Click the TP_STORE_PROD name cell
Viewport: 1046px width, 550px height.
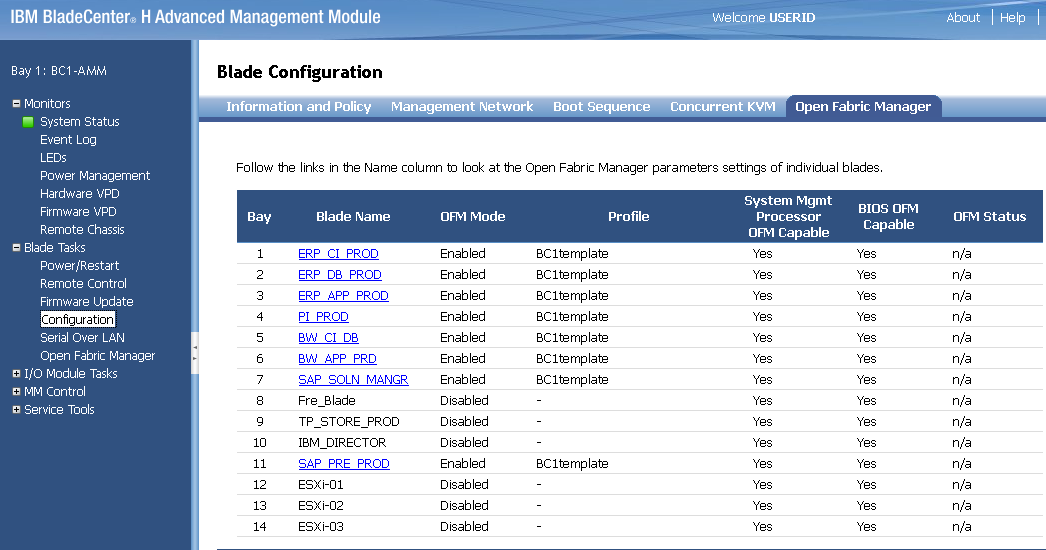[349, 422]
